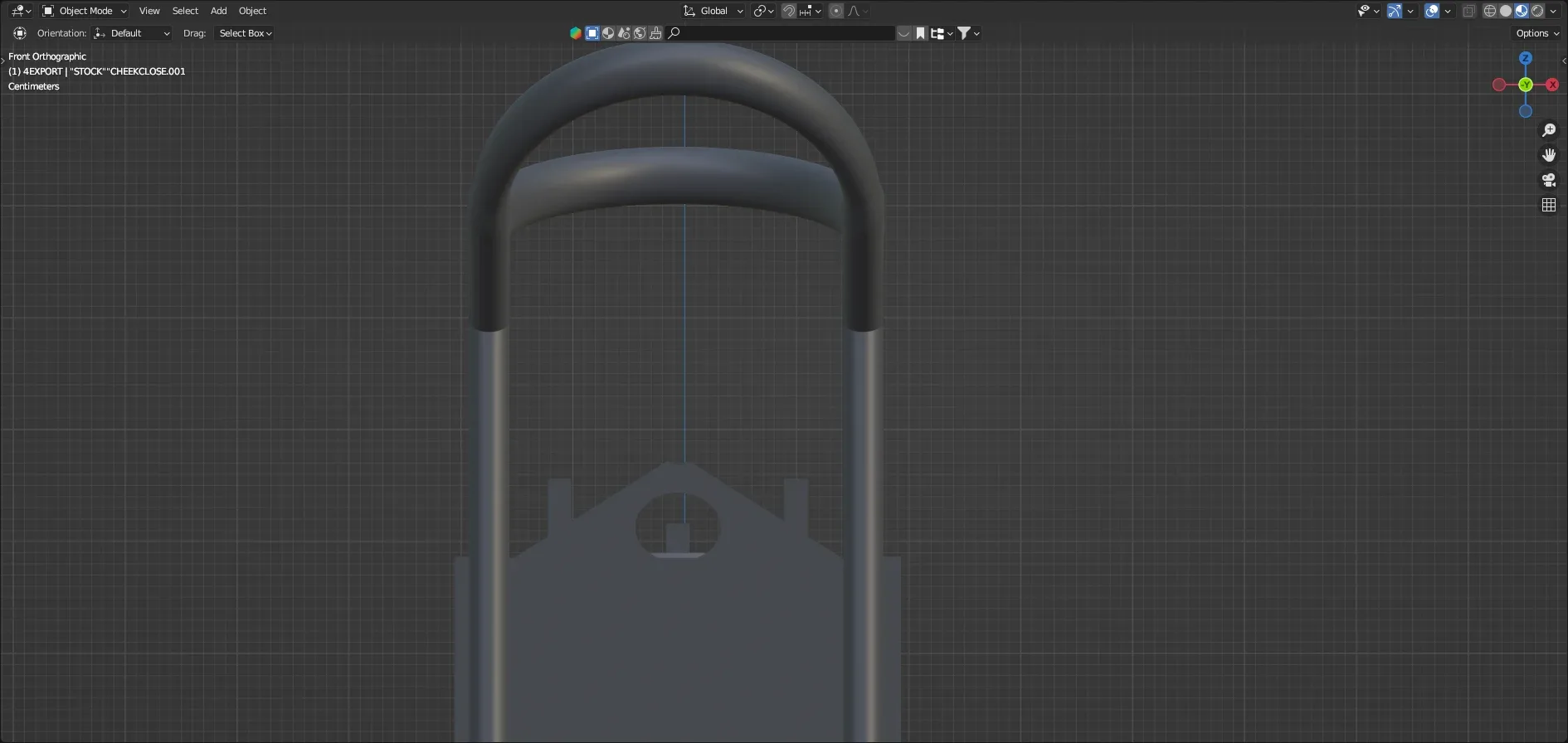Click the pan view hand button
1568x743 pixels.
tap(1548, 155)
